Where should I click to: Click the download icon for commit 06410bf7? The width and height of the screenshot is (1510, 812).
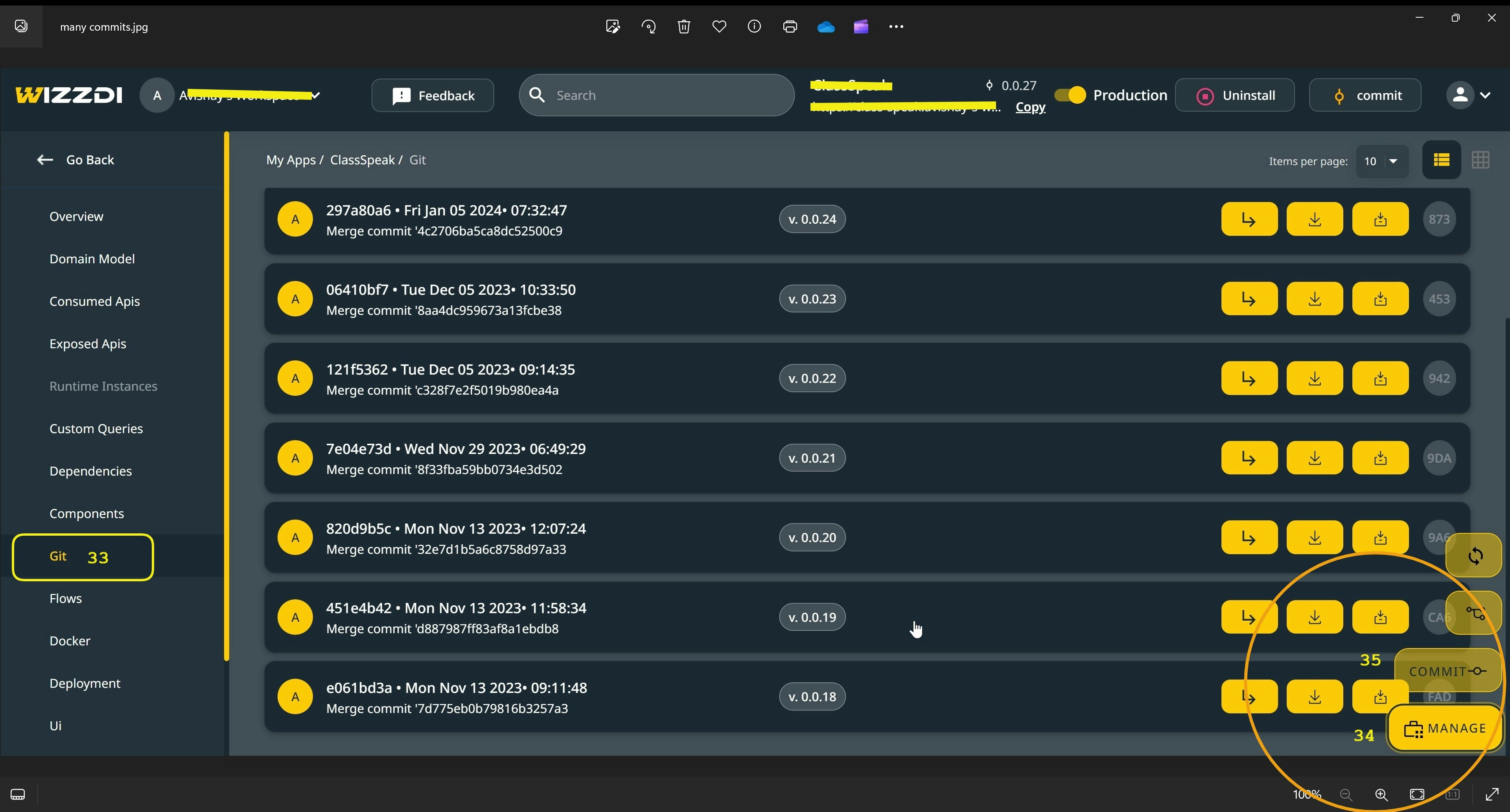tap(1314, 299)
